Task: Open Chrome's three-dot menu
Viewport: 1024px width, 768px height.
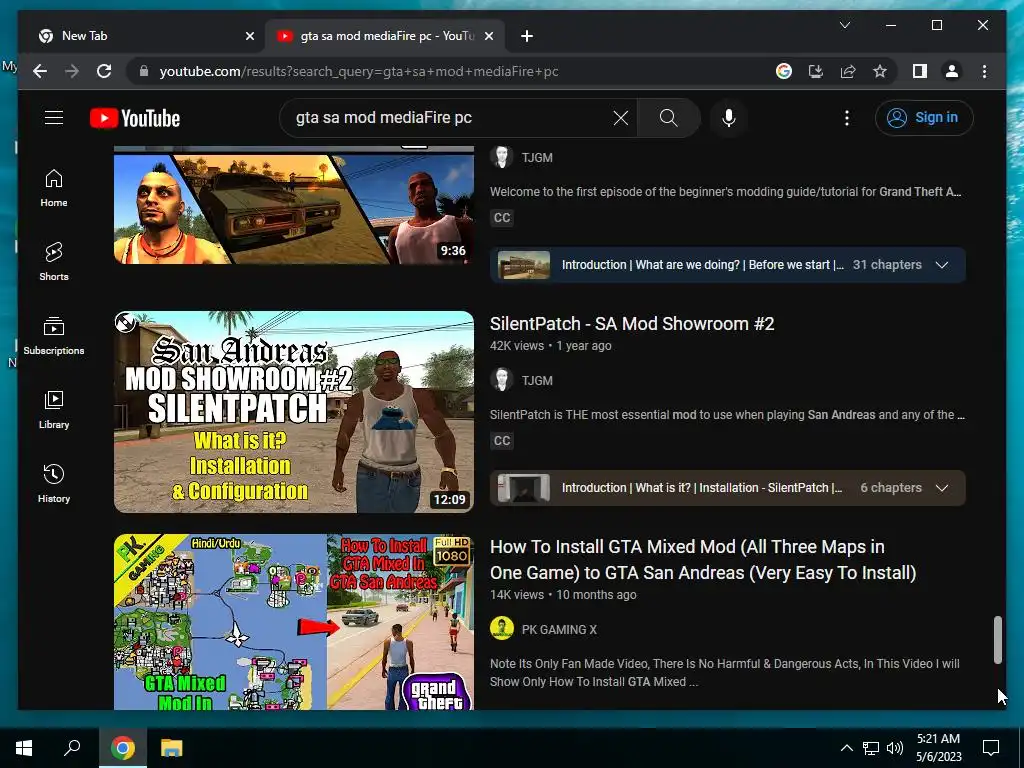Action: pos(984,71)
